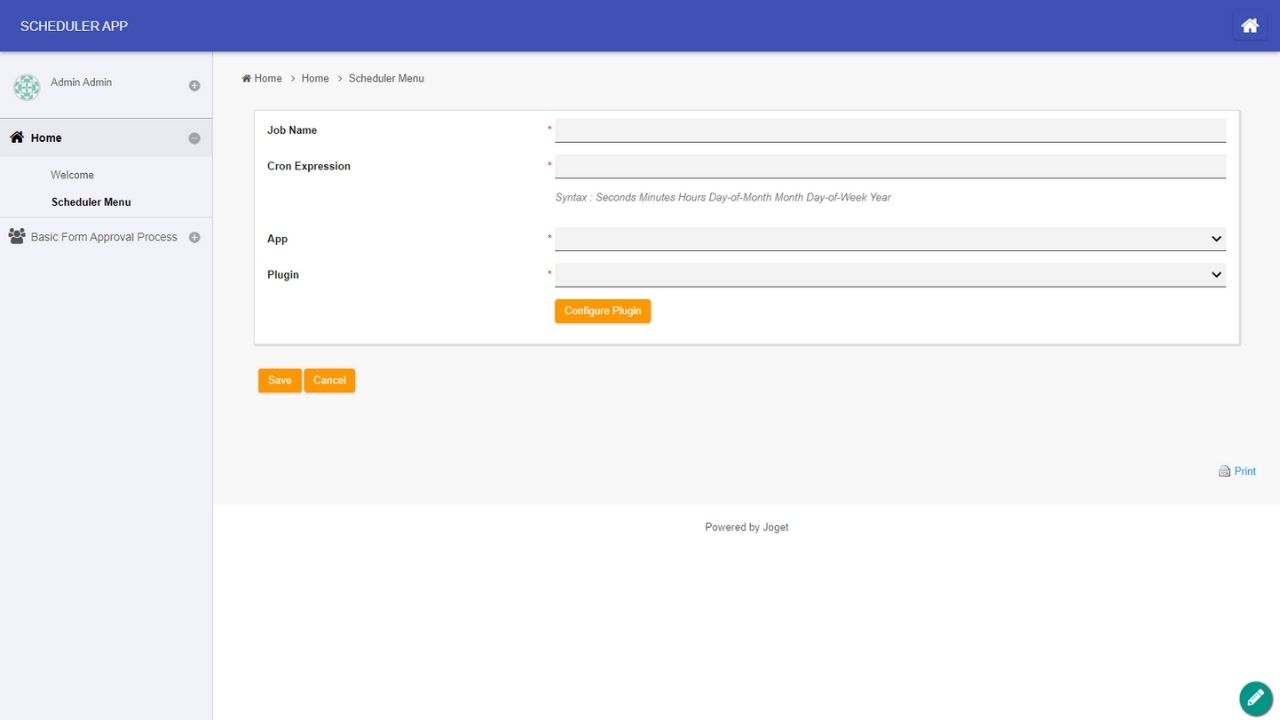Open the Plugin dropdown
The height and width of the screenshot is (720, 1280).
tap(889, 275)
